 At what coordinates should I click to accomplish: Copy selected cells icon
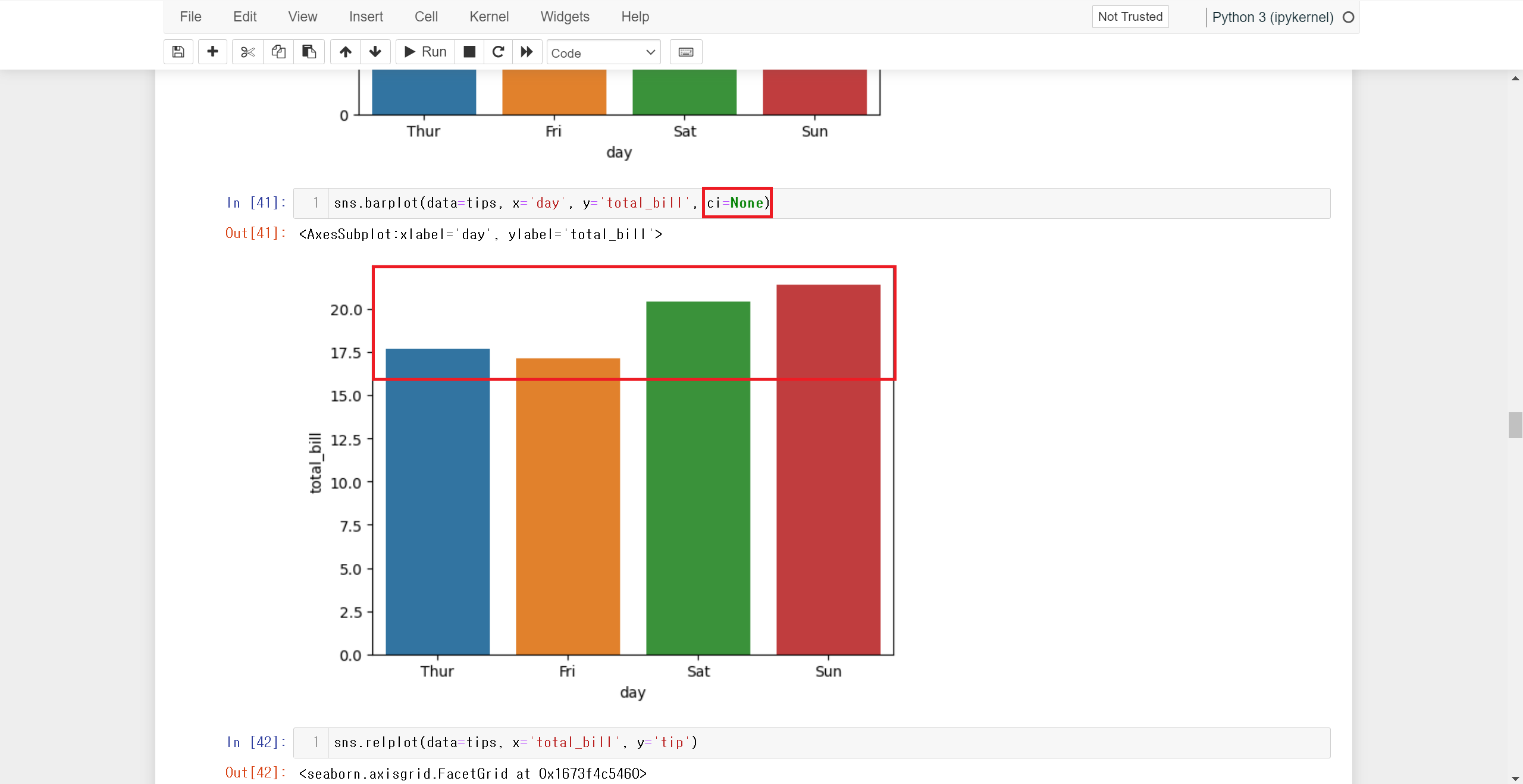[278, 52]
